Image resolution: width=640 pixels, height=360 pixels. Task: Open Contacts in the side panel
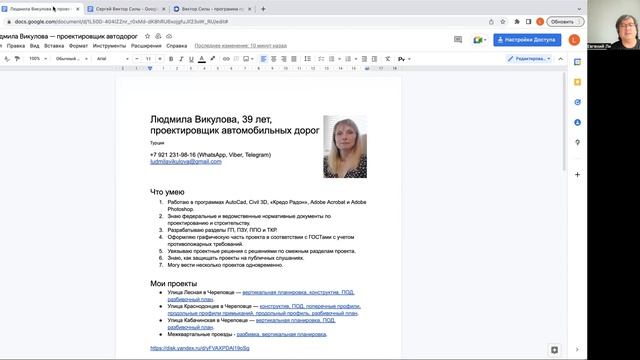[577, 122]
